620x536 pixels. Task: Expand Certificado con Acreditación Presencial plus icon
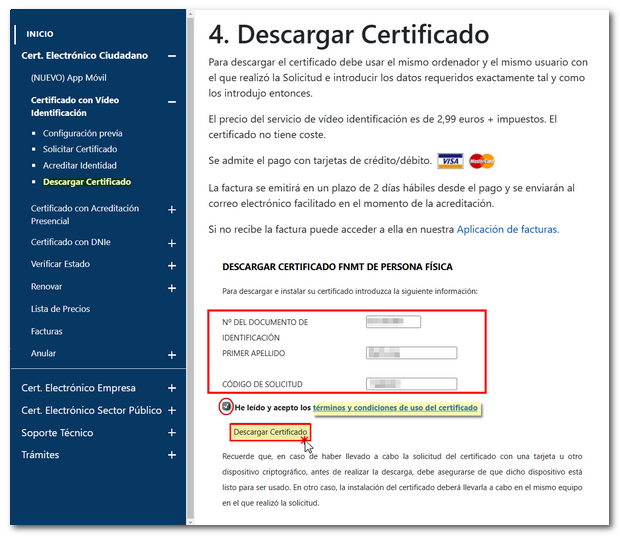click(172, 210)
